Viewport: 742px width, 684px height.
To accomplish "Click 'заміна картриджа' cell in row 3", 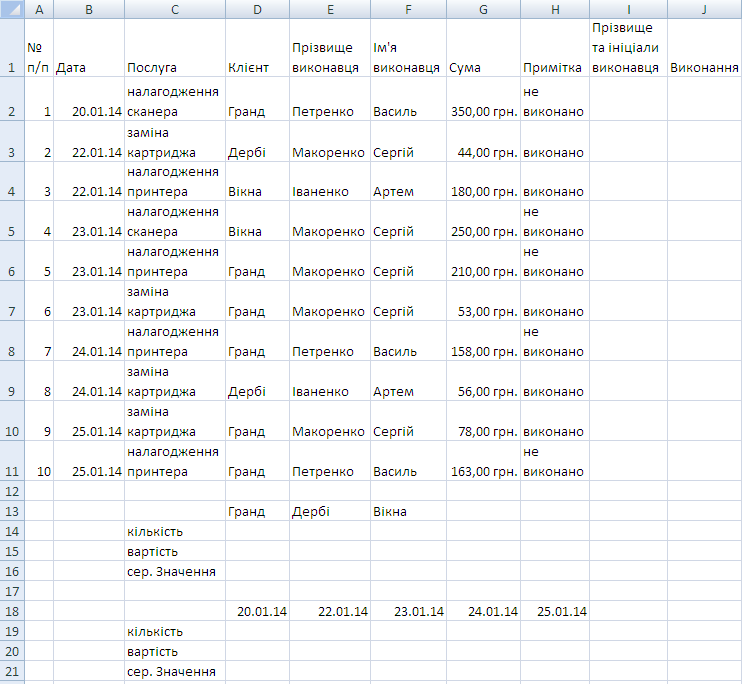I will point(175,141).
